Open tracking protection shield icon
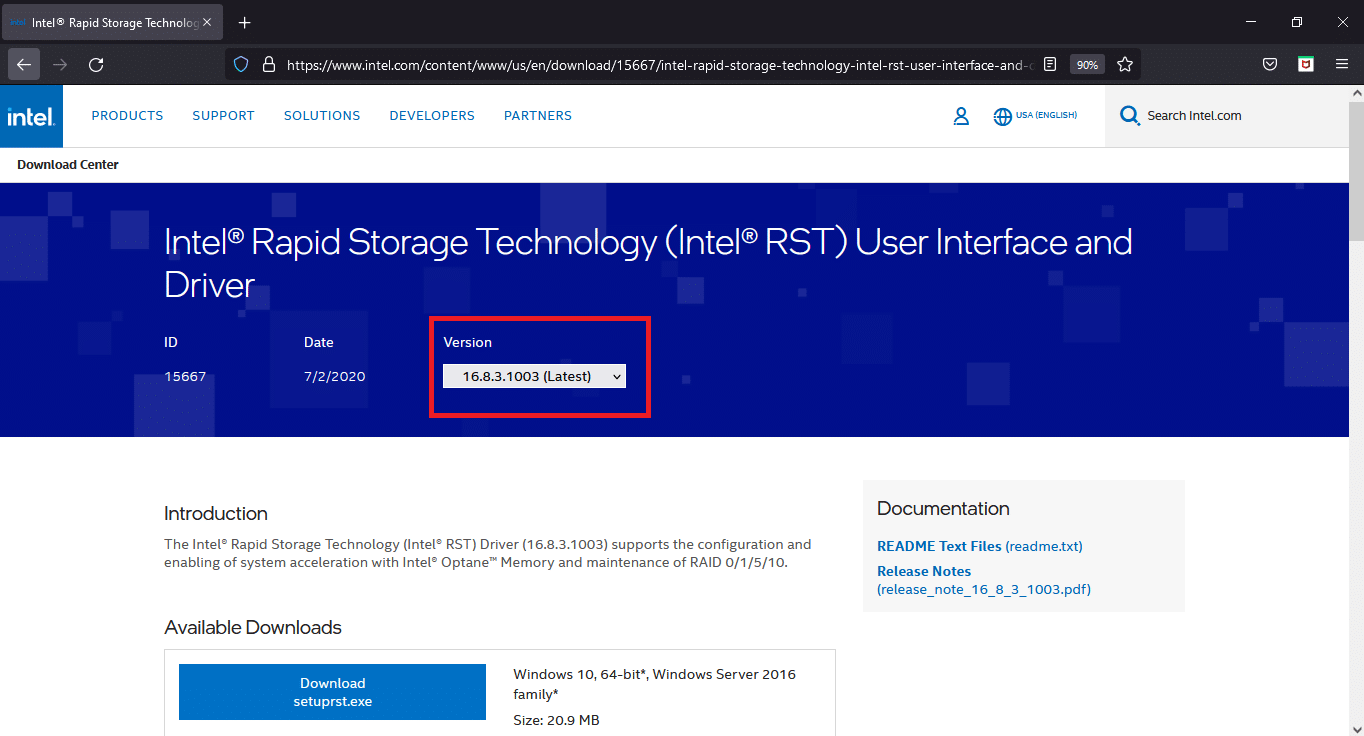1364x736 pixels. (x=240, y=65)
